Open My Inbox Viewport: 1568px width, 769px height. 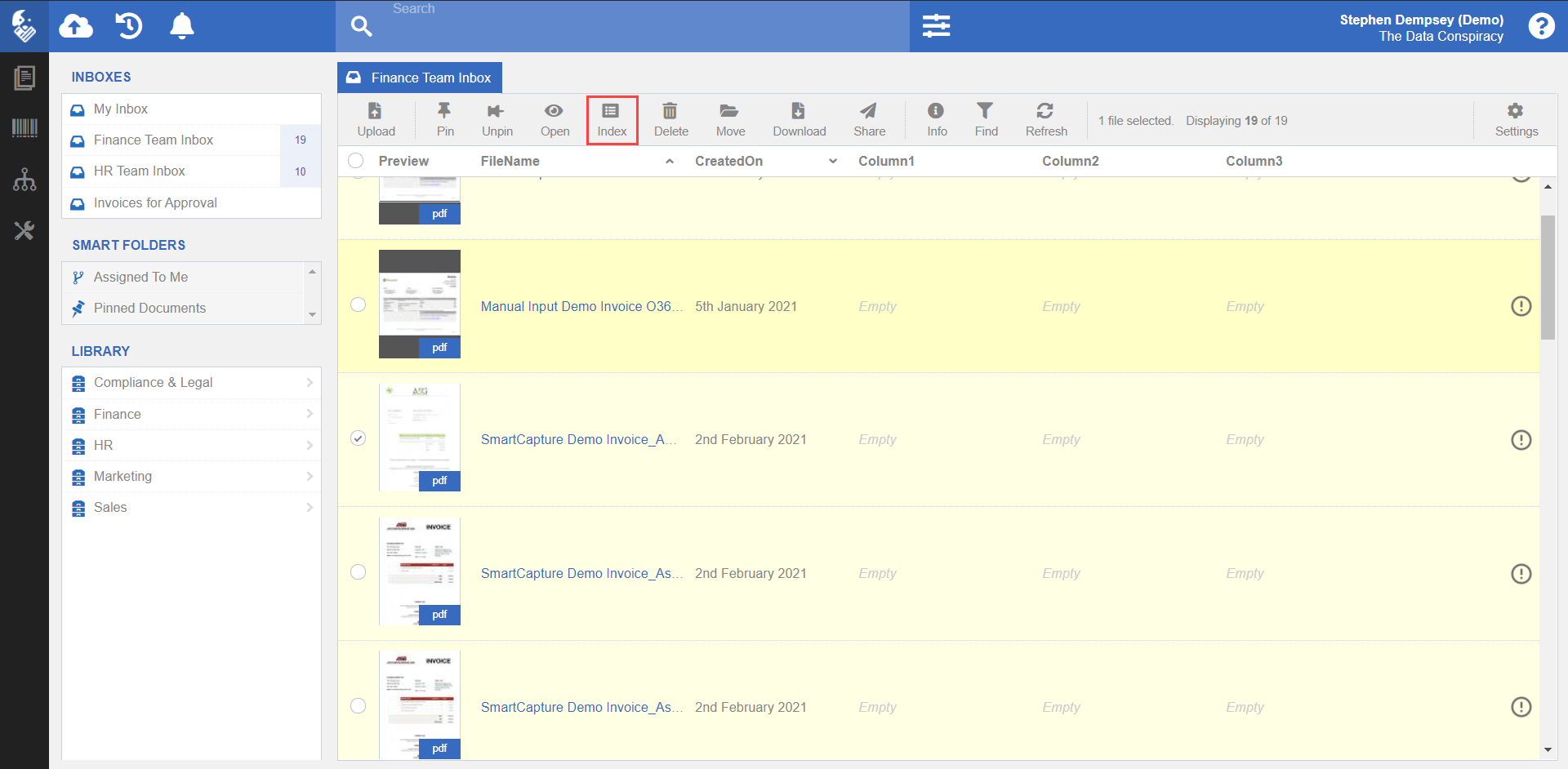click(192, 109)
